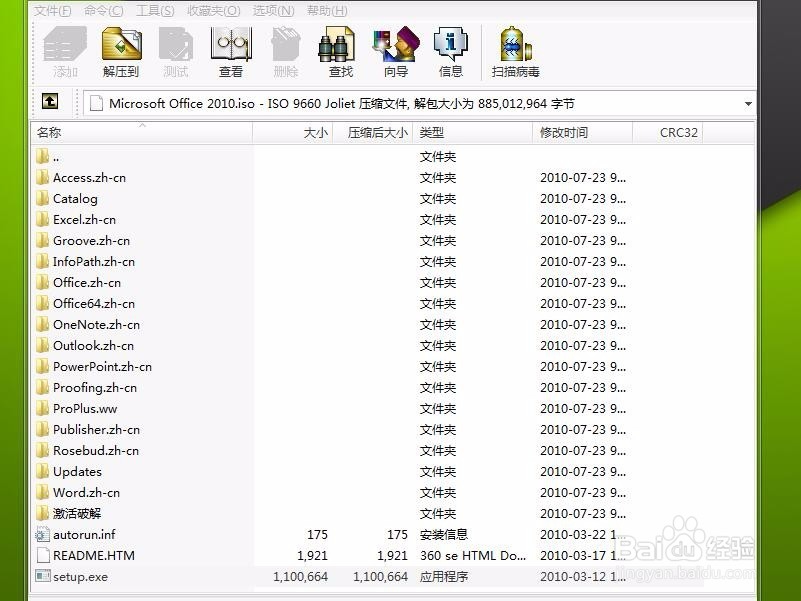
Task: Select the Office.zh-cn folder icon
Action: [x=43, y=282]
